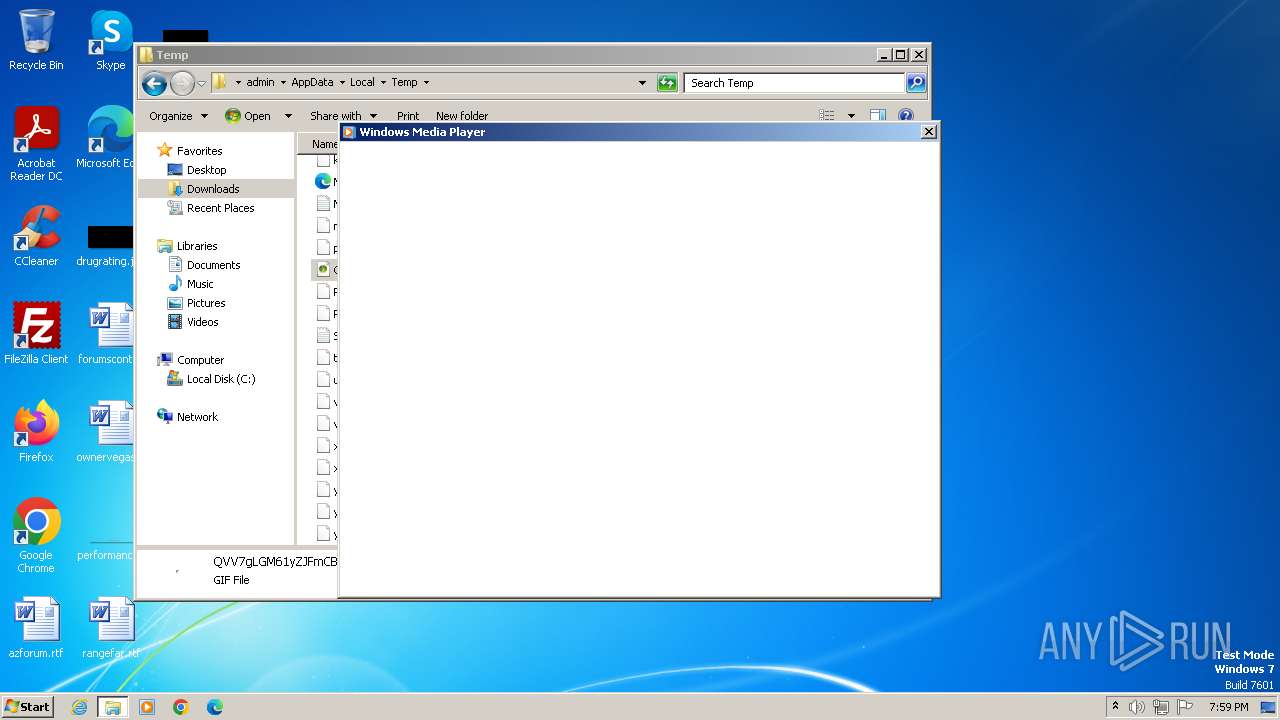Open the Start menu

click(27, 706)
